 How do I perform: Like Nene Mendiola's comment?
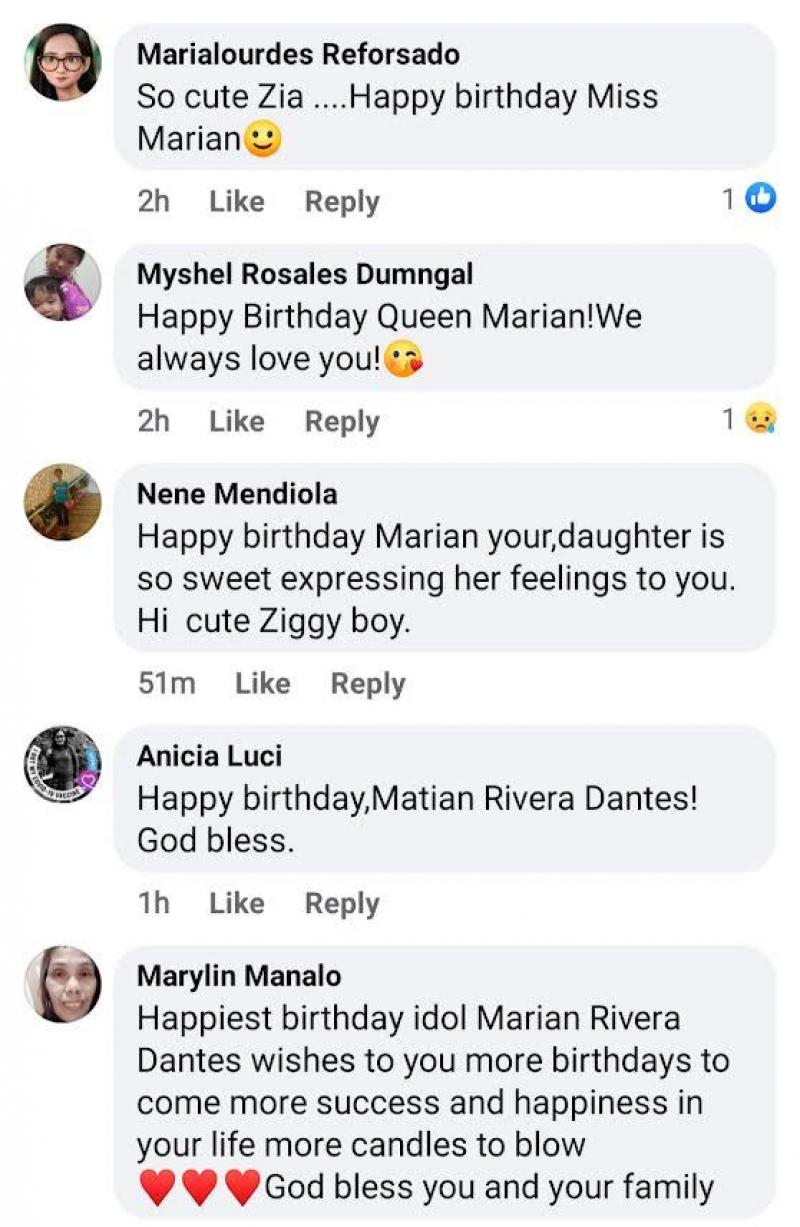pos(262,683)
